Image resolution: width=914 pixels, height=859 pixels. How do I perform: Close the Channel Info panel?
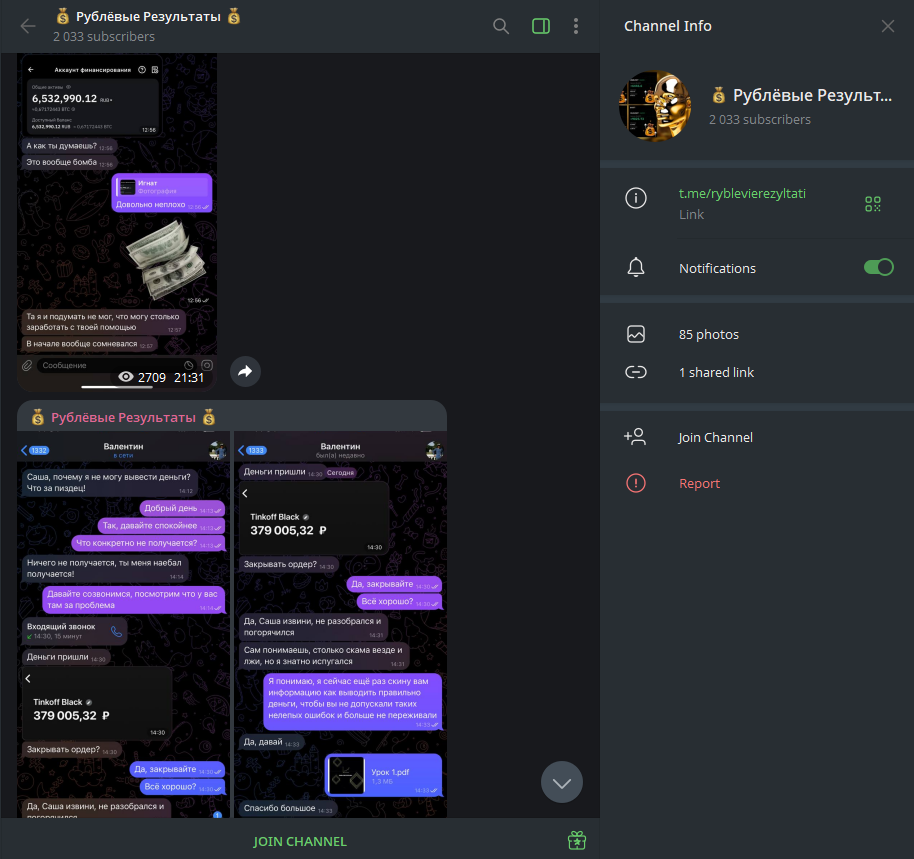(x=887, y=26)
